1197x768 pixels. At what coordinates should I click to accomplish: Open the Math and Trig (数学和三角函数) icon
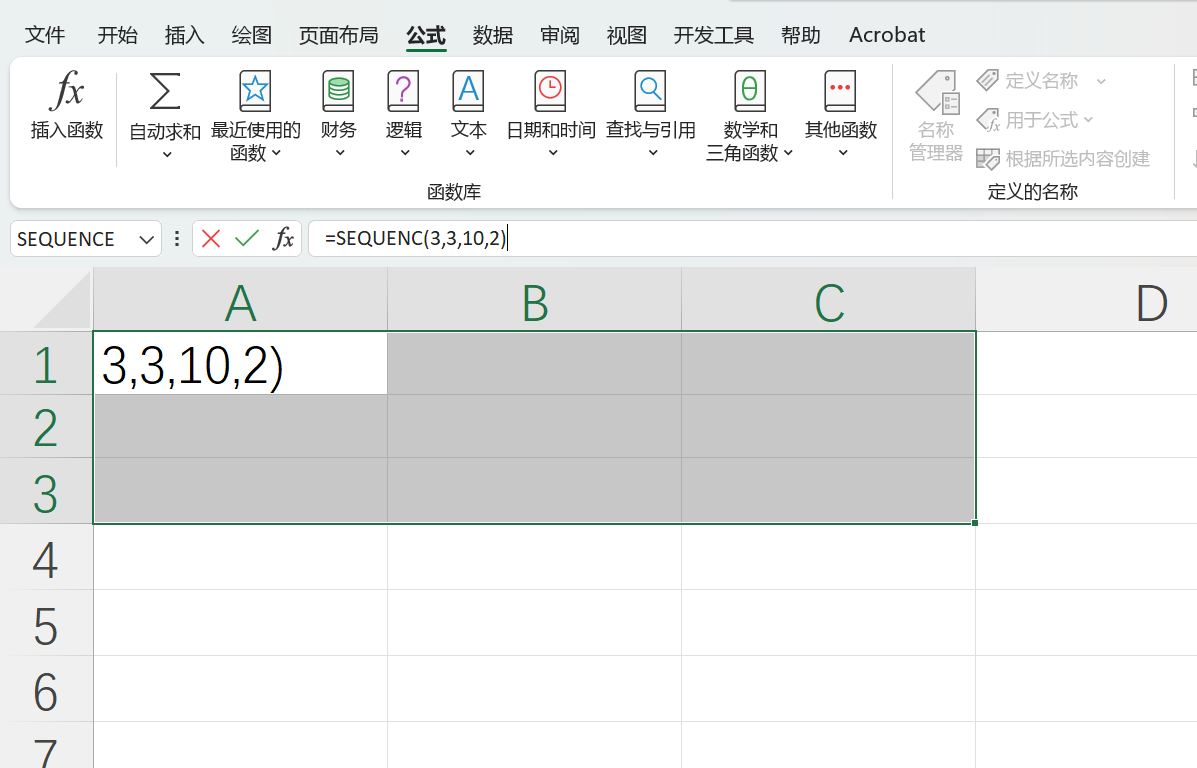750,92
